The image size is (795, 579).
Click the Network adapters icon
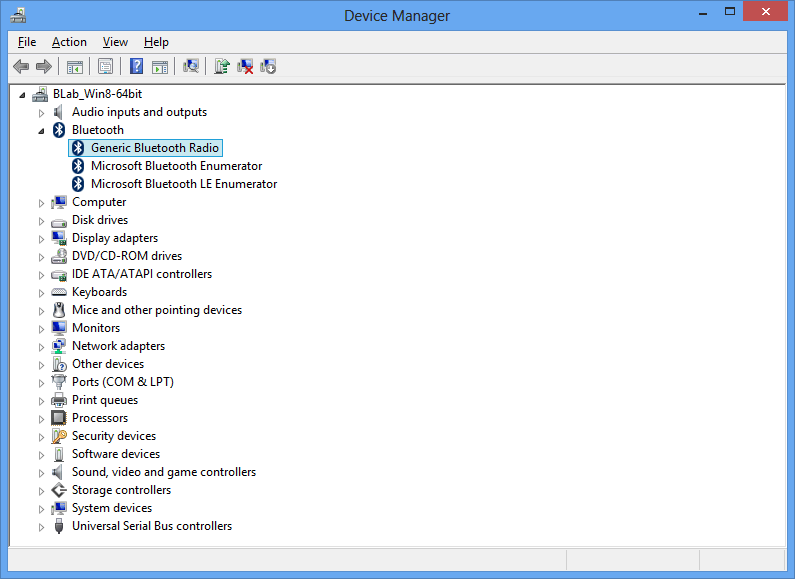pyautogui.click(x=59, y=346)
